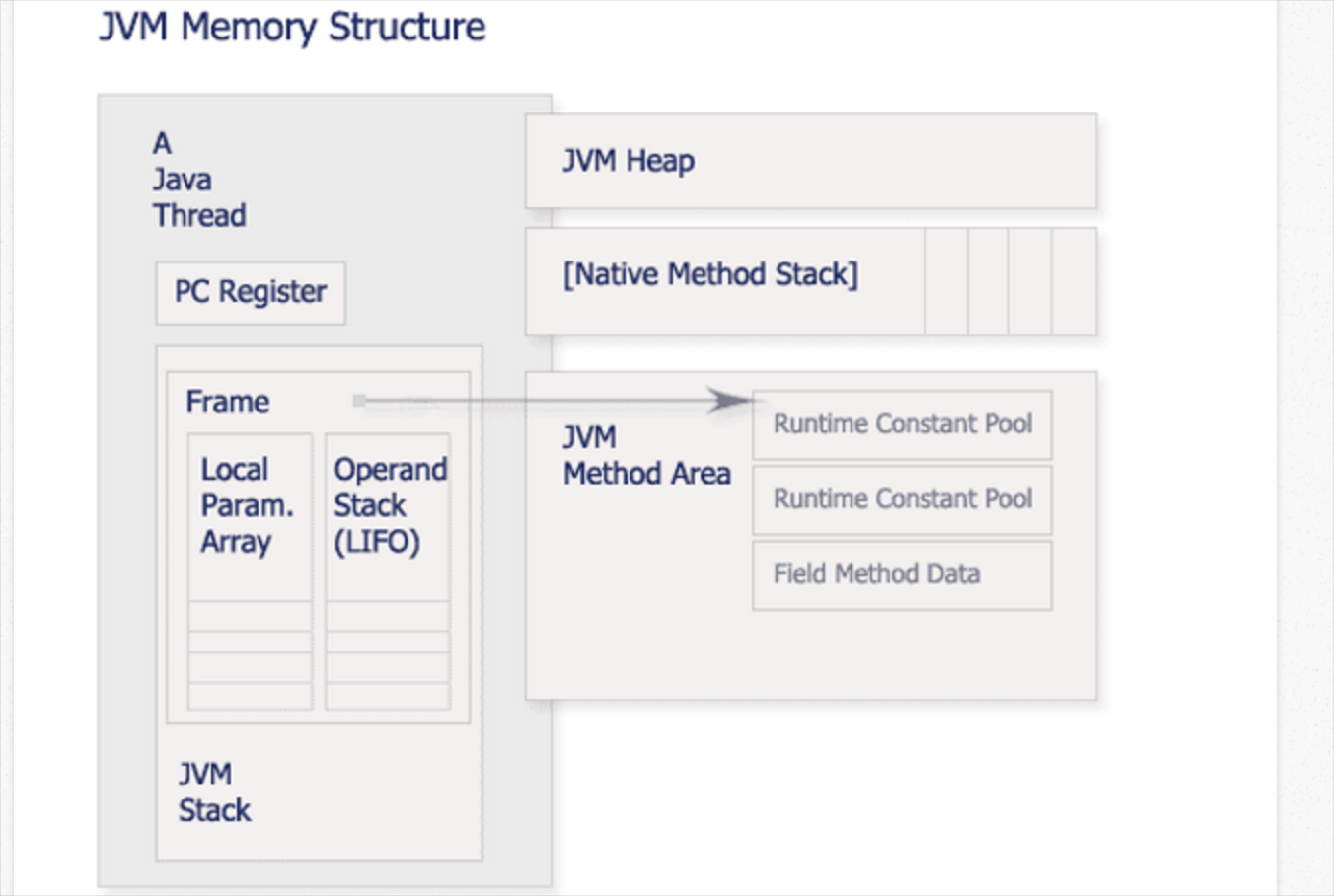Select the 'A Java Thread' label

pos(199,180)
